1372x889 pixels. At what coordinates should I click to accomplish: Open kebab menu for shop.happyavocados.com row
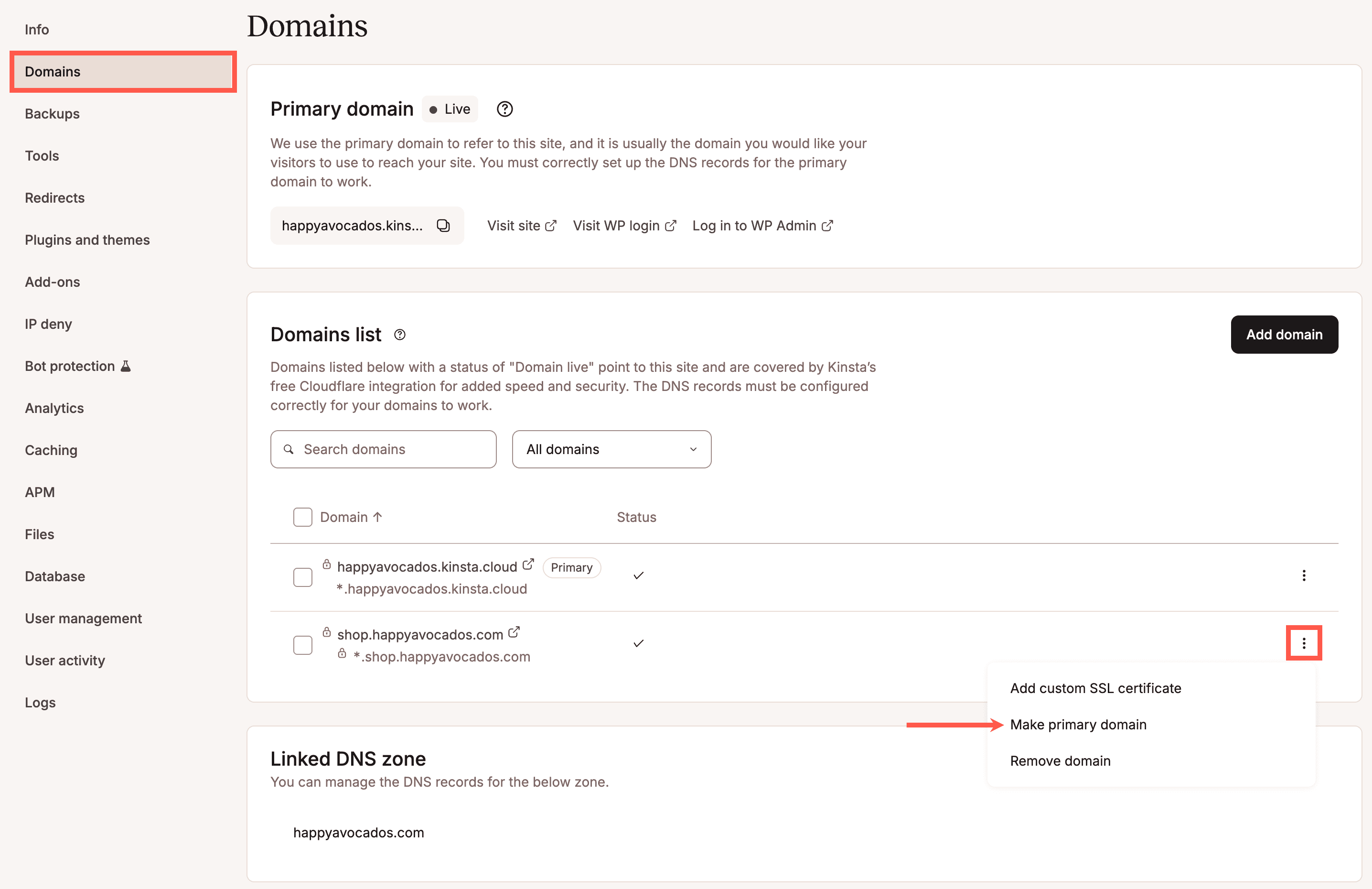(x=1303, y=643)
